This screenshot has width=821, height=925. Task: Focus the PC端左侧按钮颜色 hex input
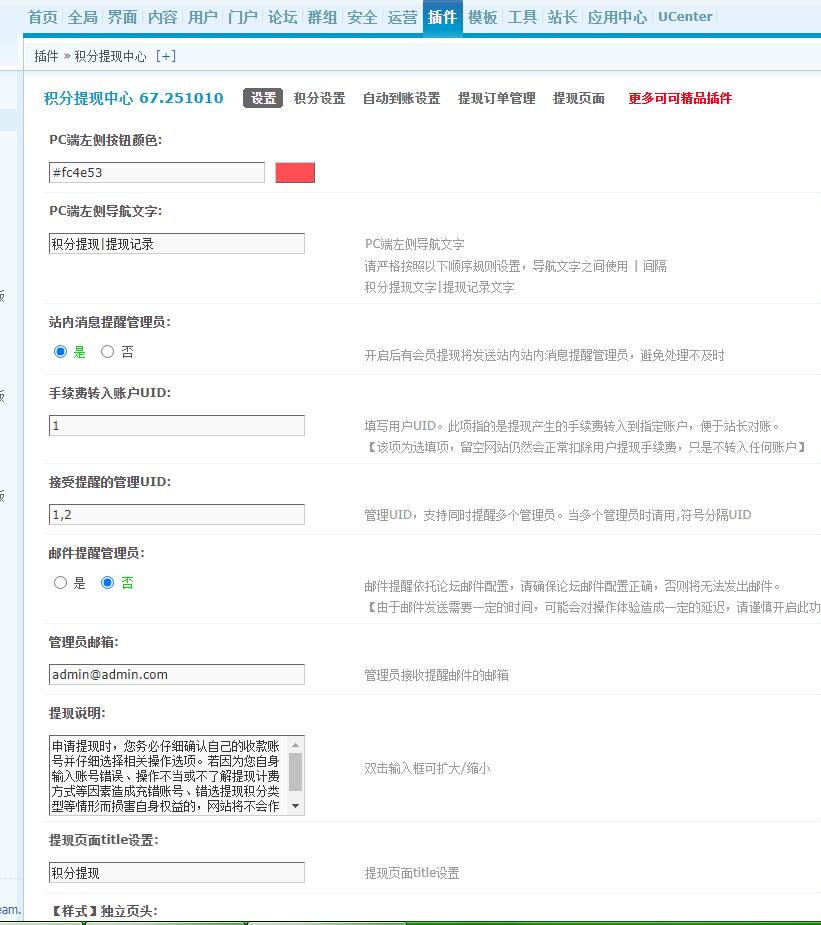(x=157, y=173)
